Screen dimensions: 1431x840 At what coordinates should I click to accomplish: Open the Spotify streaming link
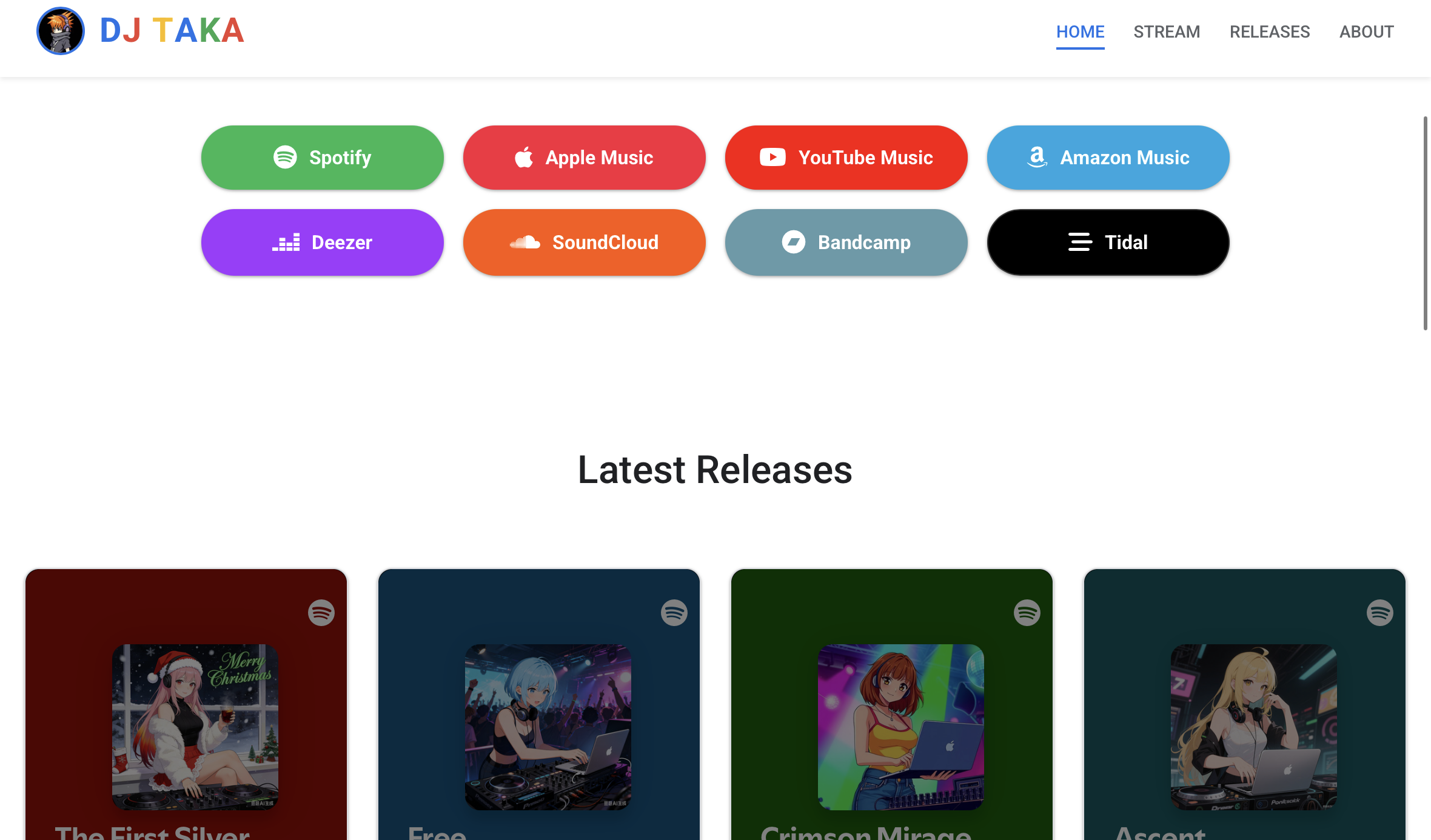click(x=323, y=158)
